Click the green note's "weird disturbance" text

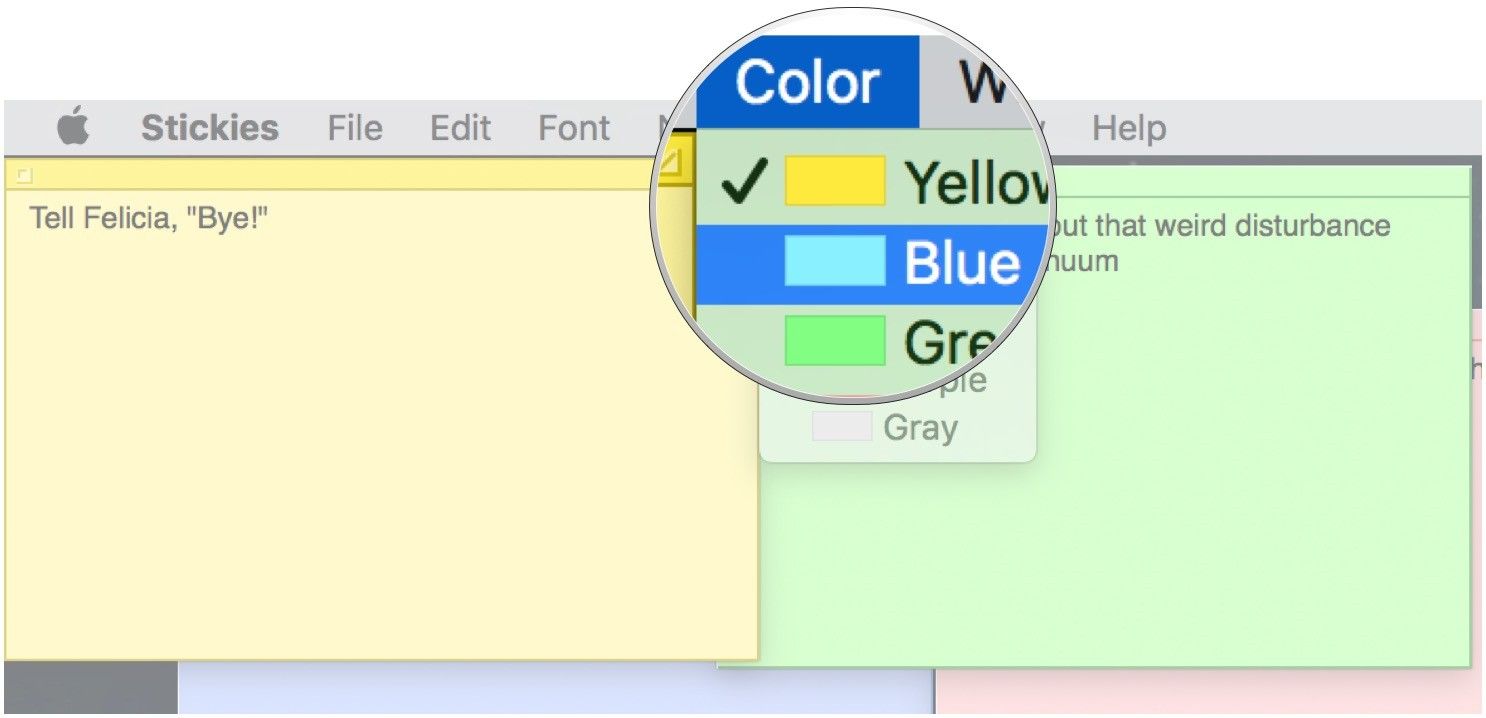pos(1240,226)
